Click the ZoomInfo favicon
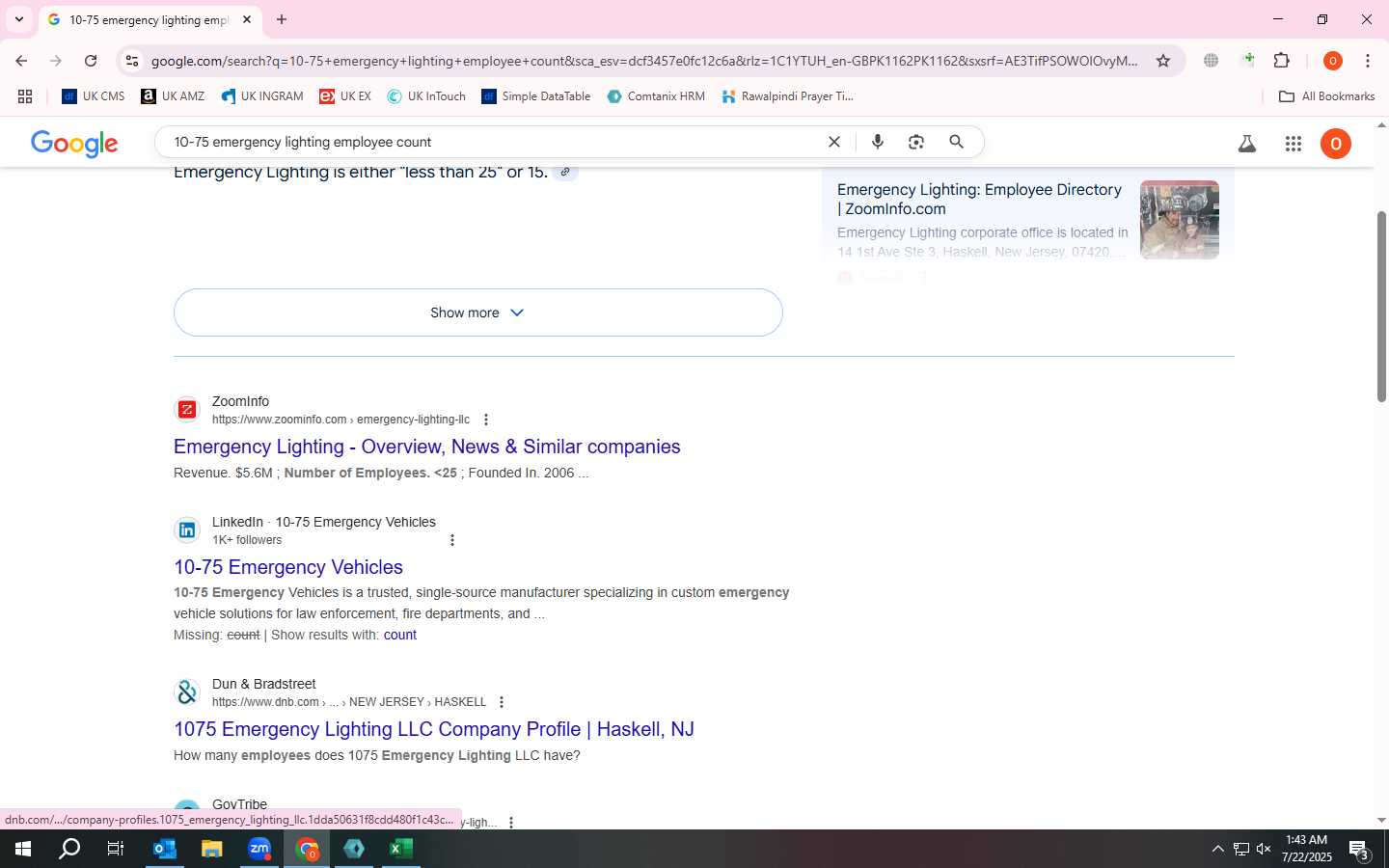The height and width of the screenshot is (868, 1389). pos(187,410)
